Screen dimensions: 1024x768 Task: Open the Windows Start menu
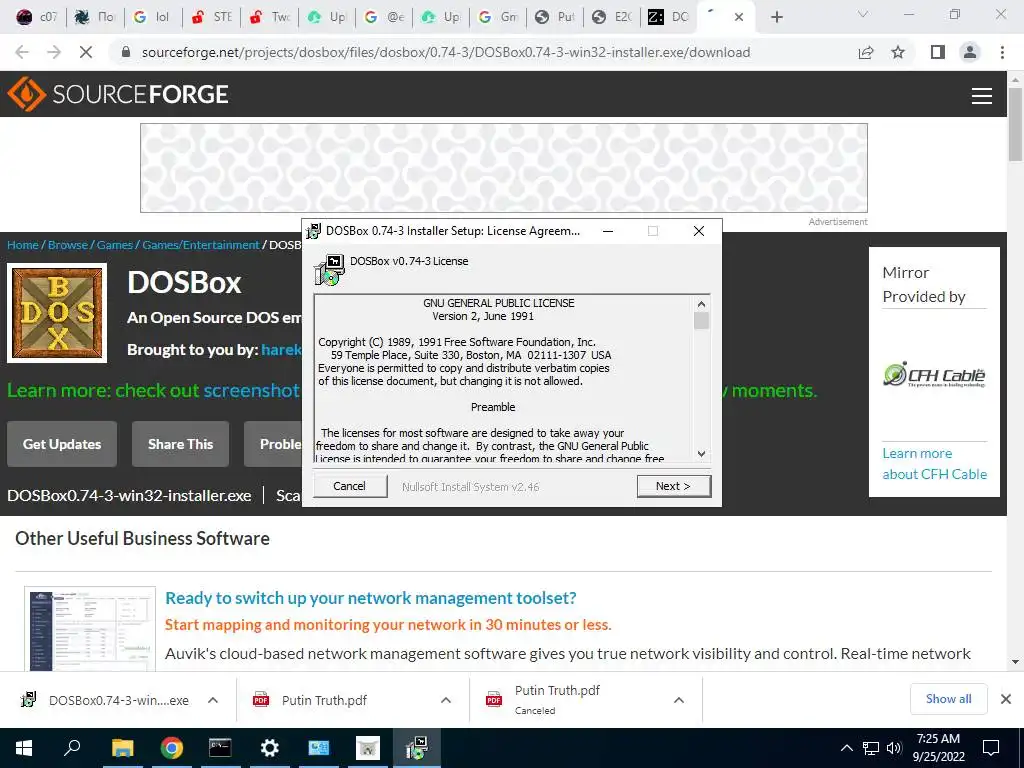tap(24, 748)
